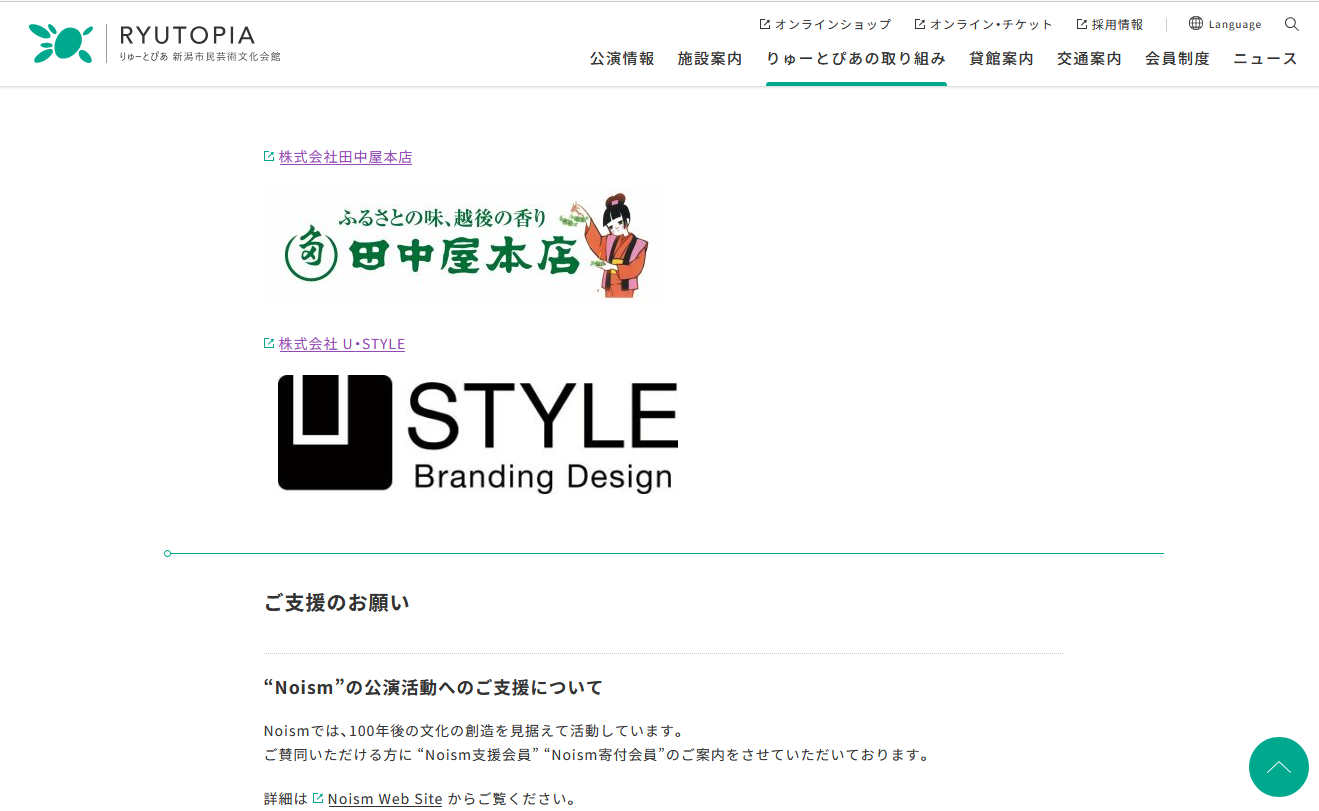Viewport: 1319px width, 811px height.
Task: Open the 公演情報 menu
Action: [x=622, y=59]
